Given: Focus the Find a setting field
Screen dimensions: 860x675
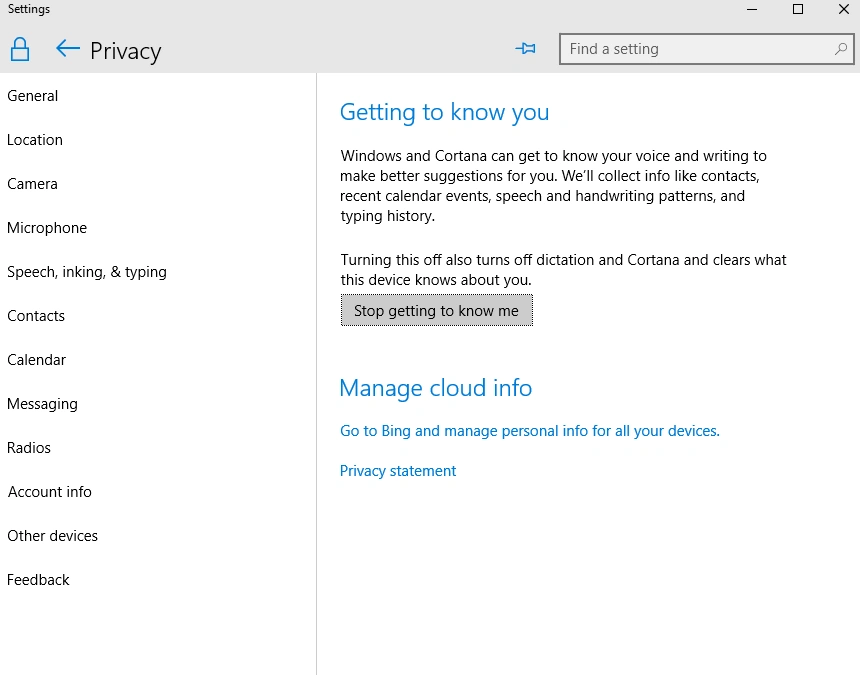Looking at the screenshot, I should click(x=706, y=49).
